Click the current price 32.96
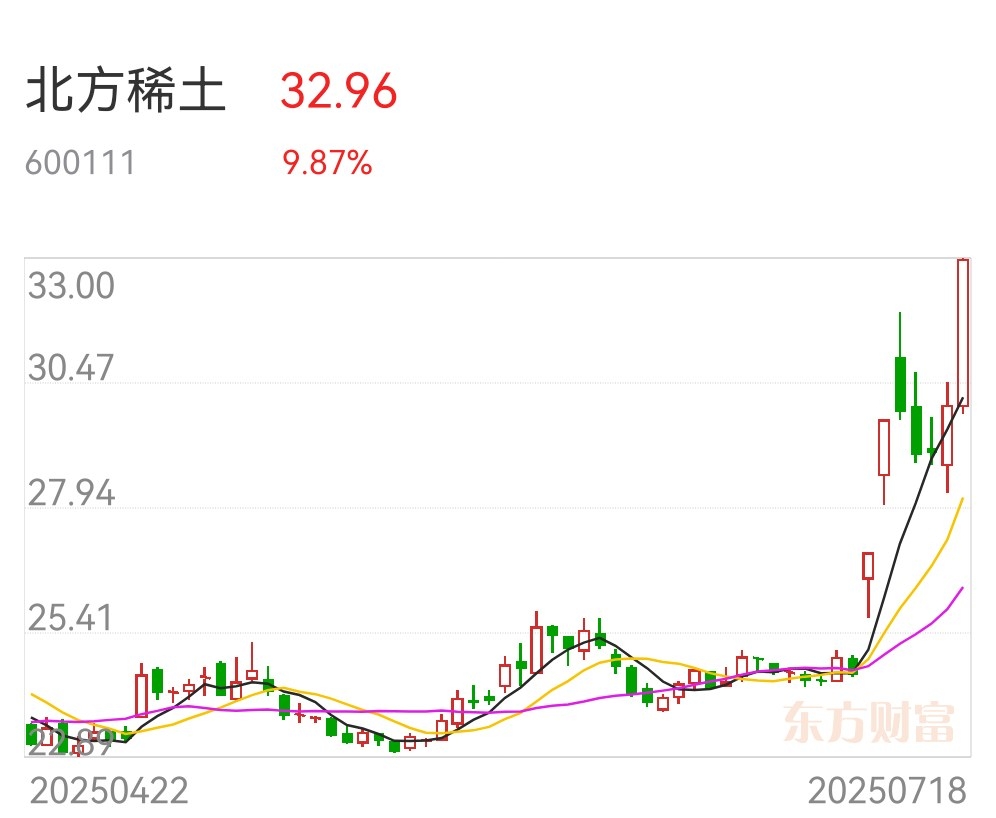This screenshot has height=818, width=996. click(339, 91)
